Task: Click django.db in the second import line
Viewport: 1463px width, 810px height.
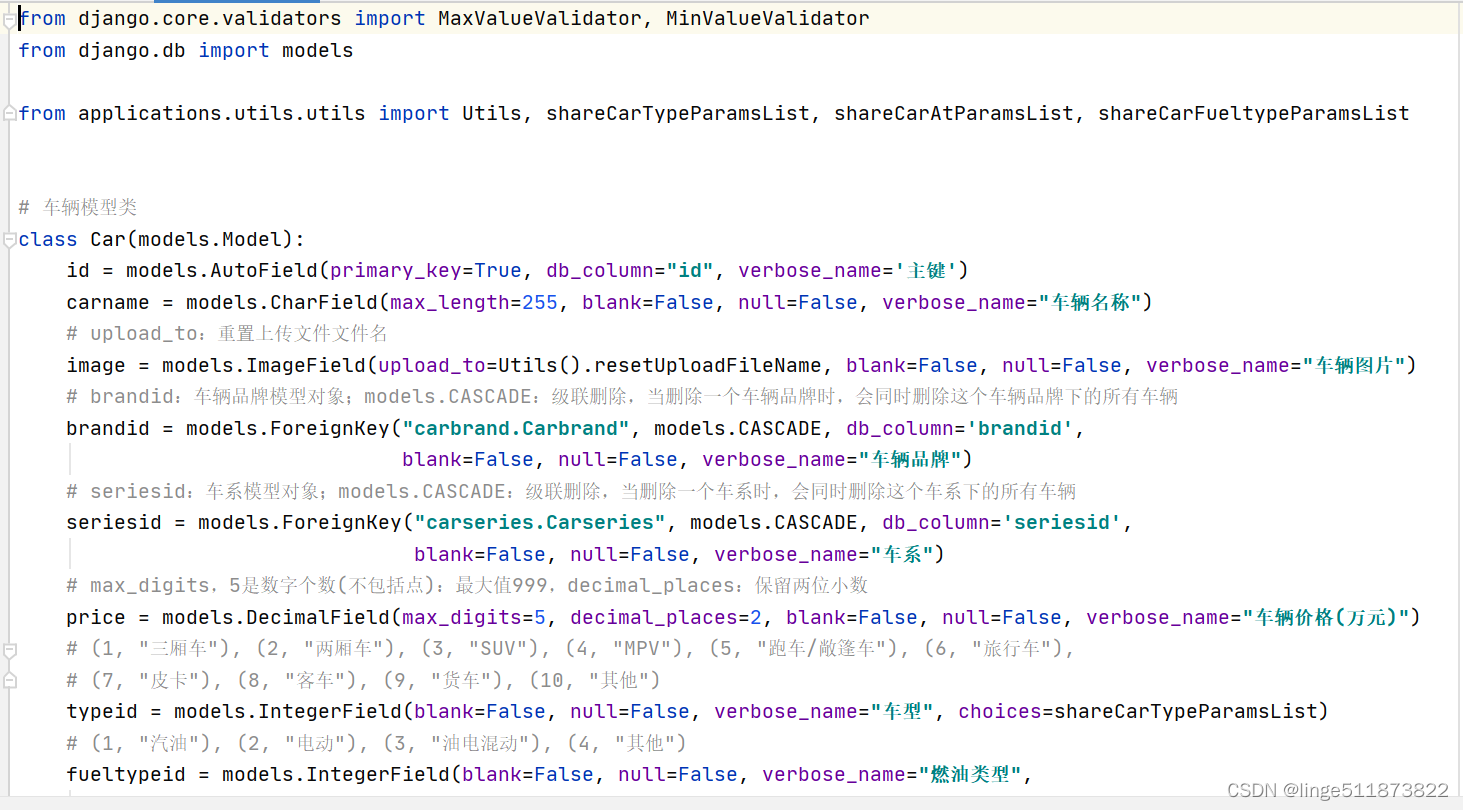Action: (x=132, y=50)
